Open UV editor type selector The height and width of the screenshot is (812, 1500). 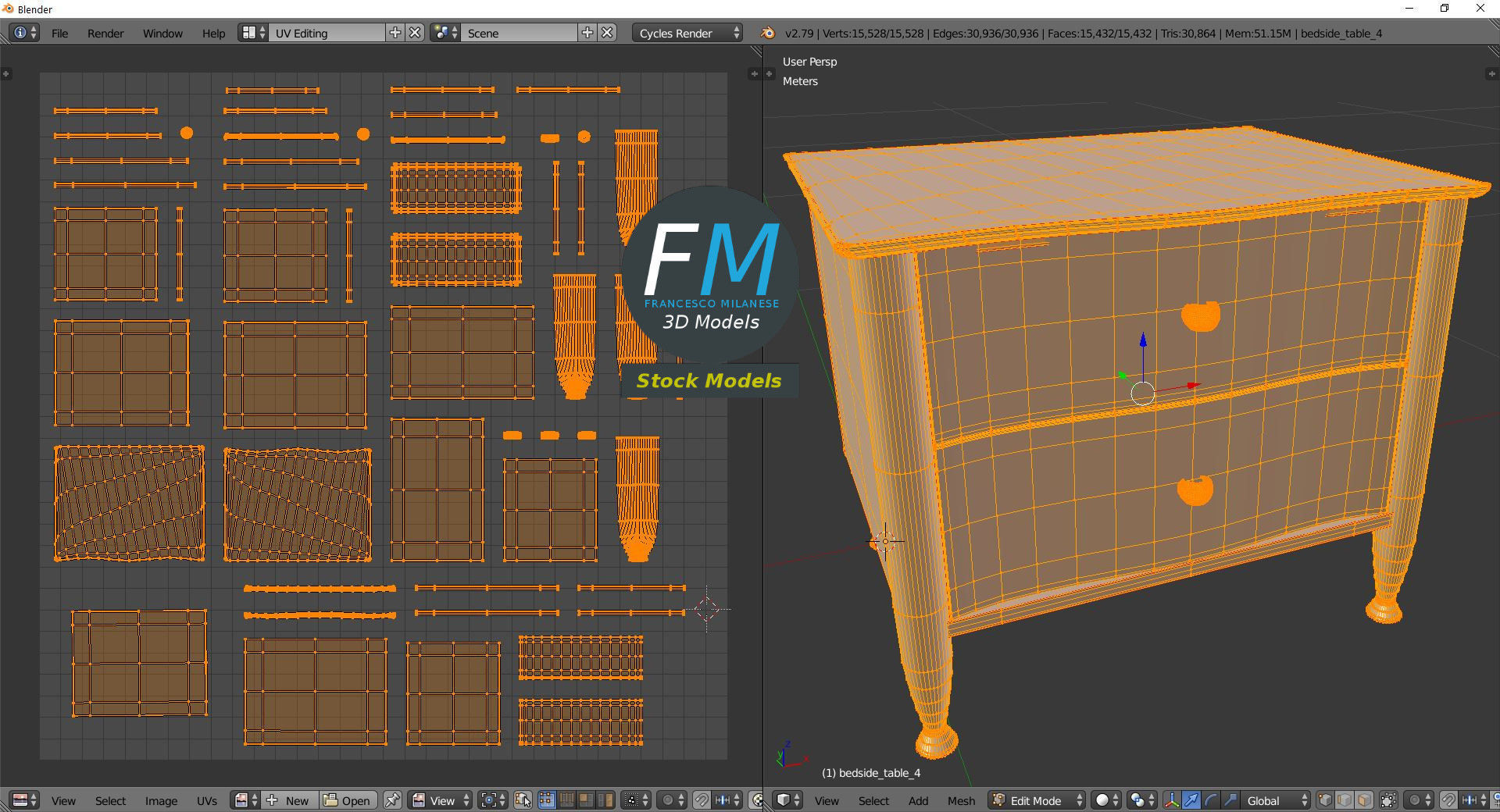click(x=24, y=800)
